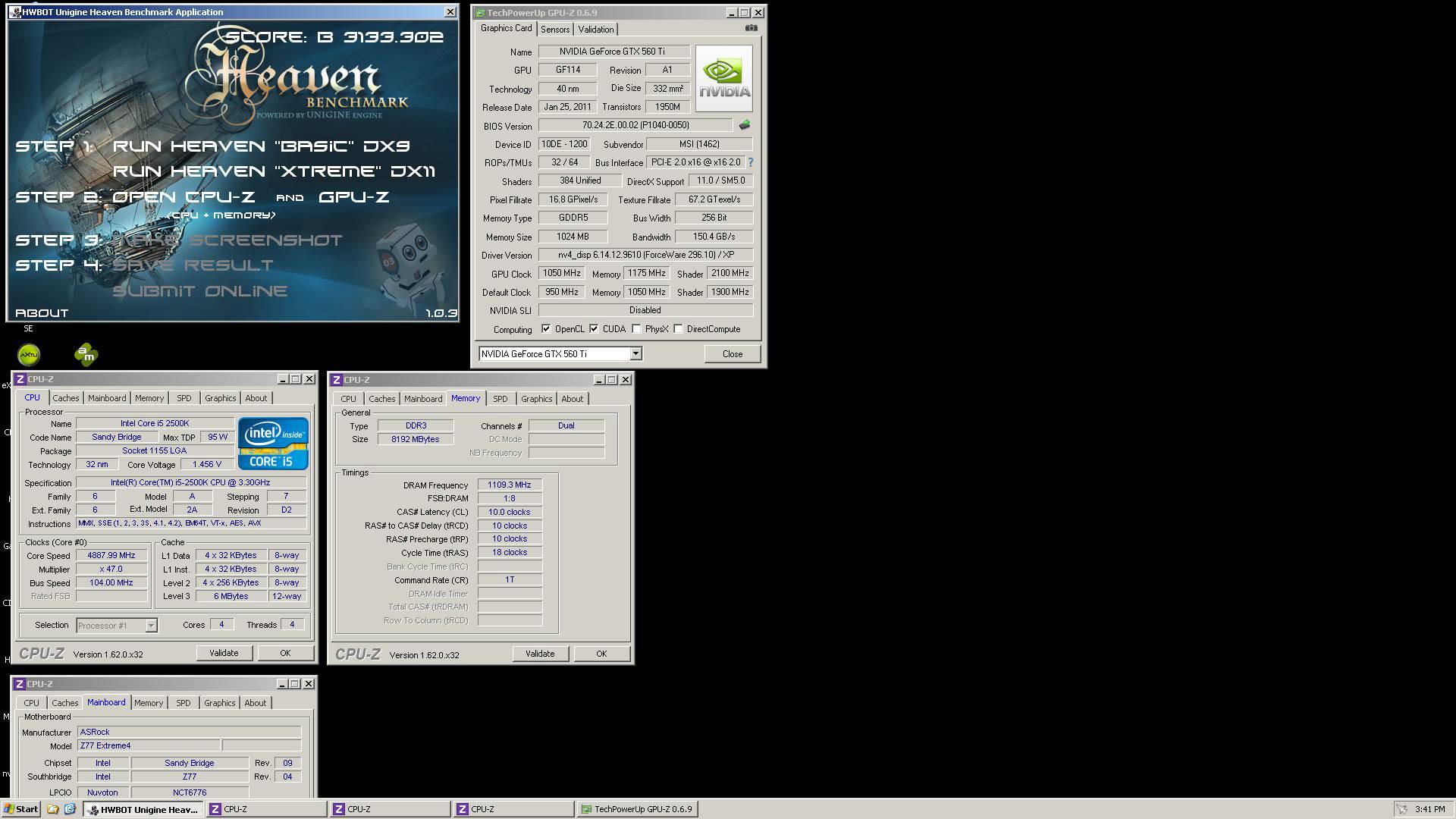Click the GPU-Z screenshot camera icon

pos(751,28)
